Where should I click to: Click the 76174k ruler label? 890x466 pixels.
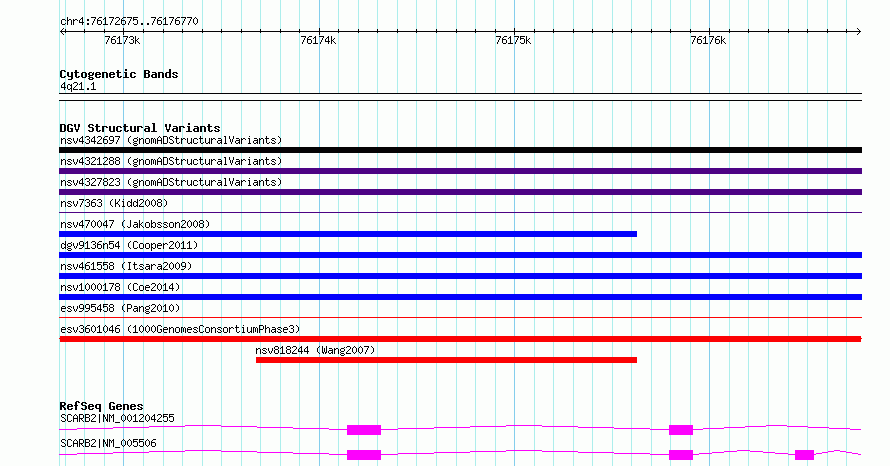[x=318, y=40]
